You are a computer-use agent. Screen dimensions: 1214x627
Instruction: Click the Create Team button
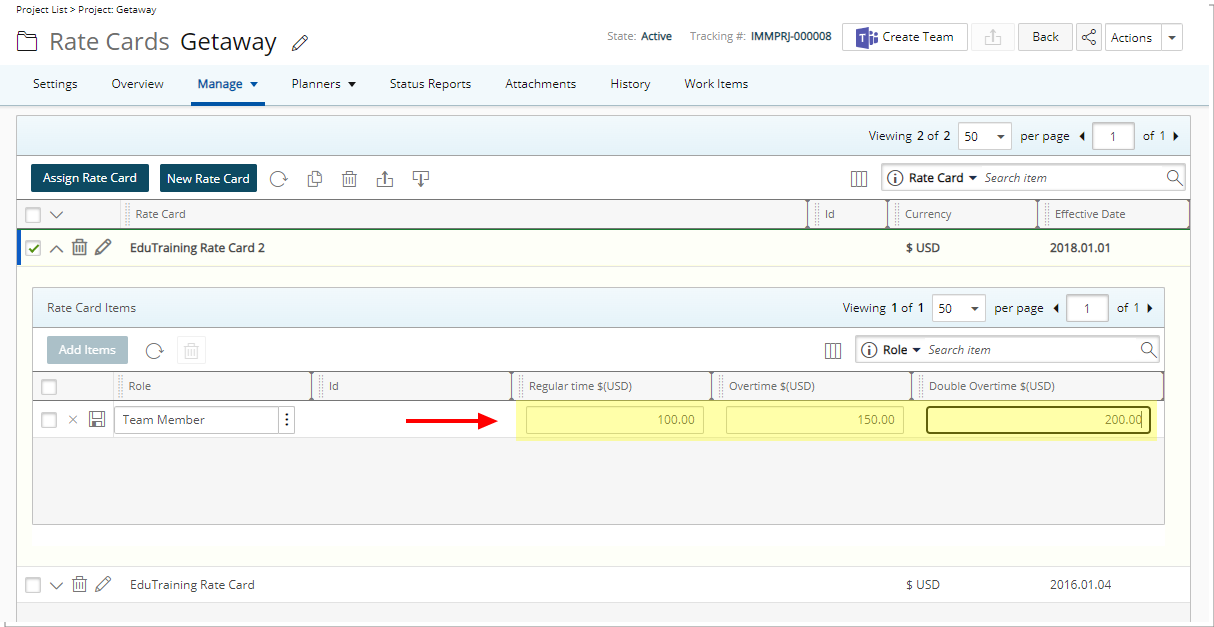(905, 37)
